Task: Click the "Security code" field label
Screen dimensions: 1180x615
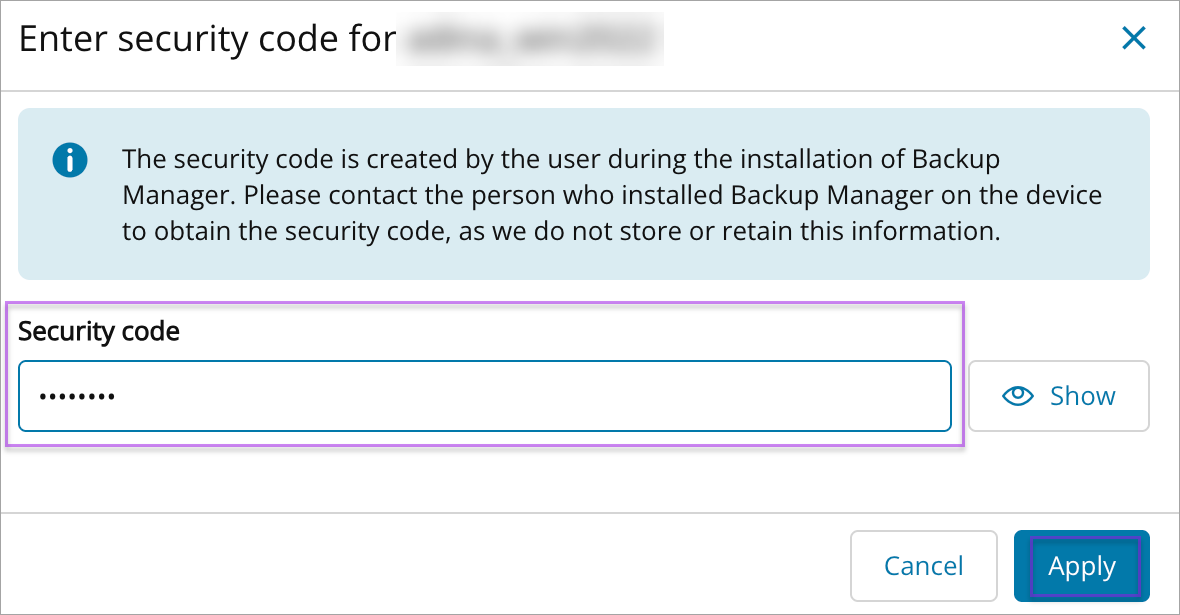Action: [x=99, y=332]
